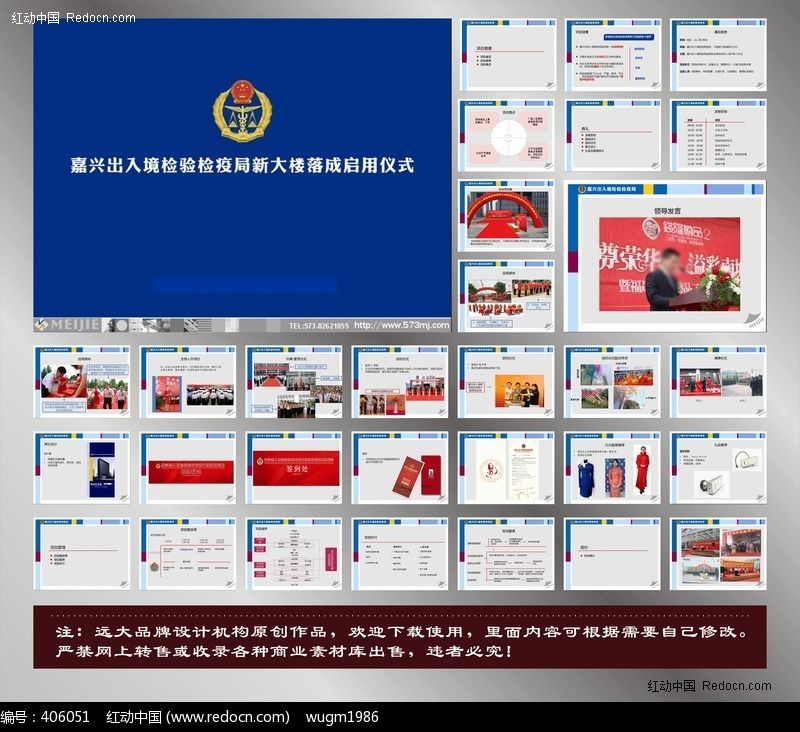Open the 签到处 sign-in banner slide thumbnail
This screenshot has width=800, height=732.
click(x=293, y=468)
